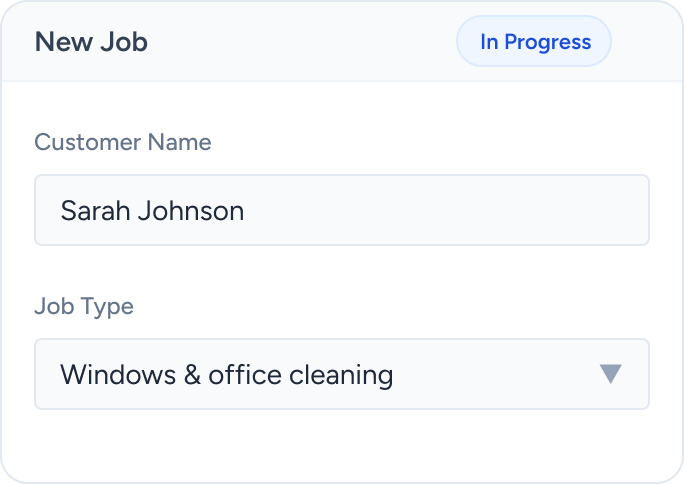Open the Job Type dropdown
Viewport: 684px width, 484px height.
pyautogui.click(x=342, y=374)
